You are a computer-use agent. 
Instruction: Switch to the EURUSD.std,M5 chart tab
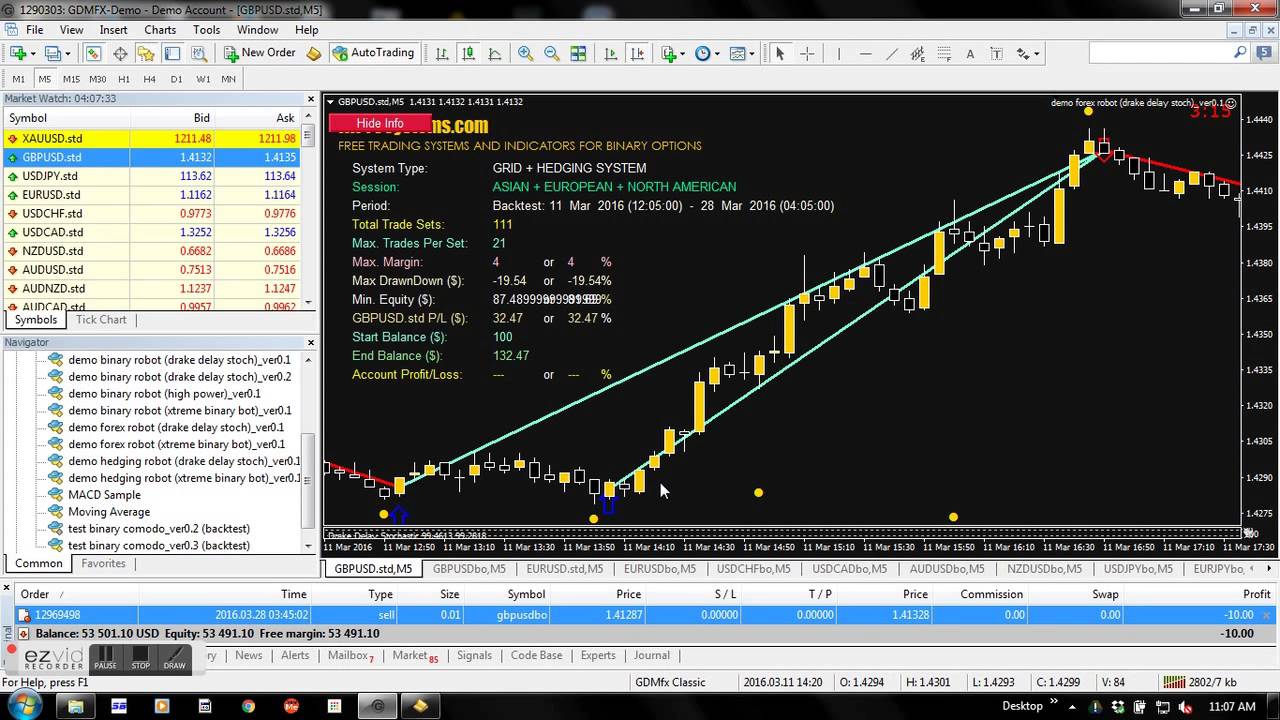[565, 568]
